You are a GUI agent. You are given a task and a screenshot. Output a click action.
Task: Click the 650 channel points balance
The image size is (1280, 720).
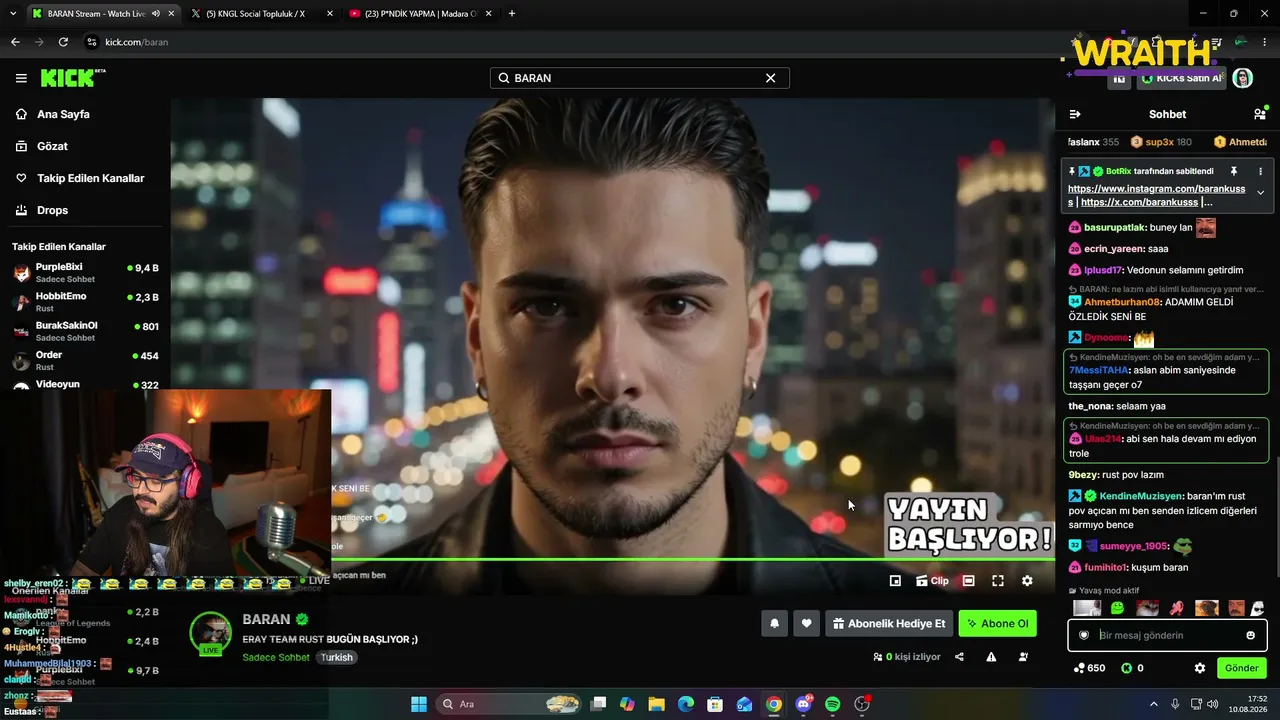click(x=1089, y=668)
